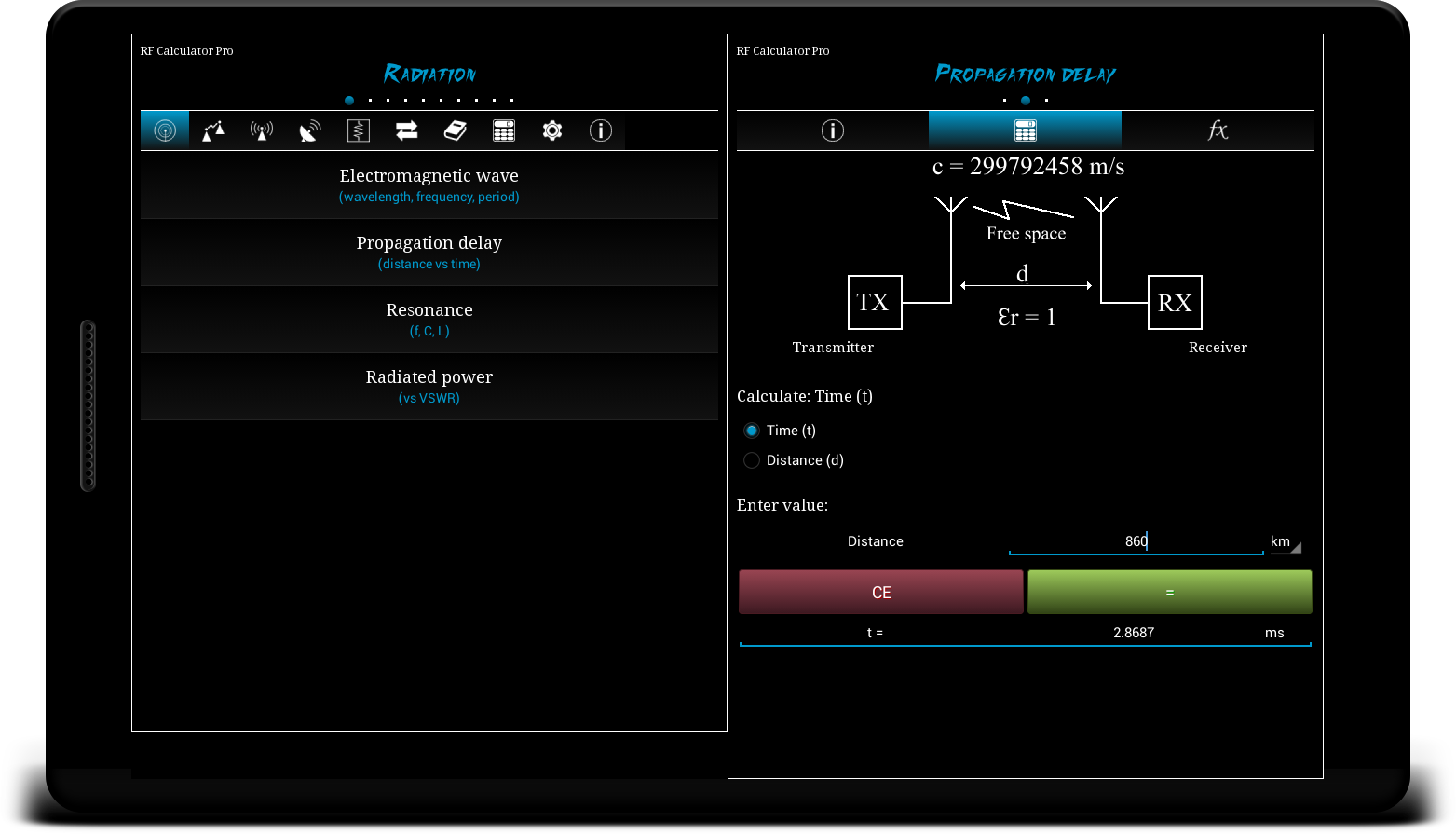This screenshot has height=834, width=1456.
Task: Open the info icon in left toolbar
Action: (x=601, y=130)
